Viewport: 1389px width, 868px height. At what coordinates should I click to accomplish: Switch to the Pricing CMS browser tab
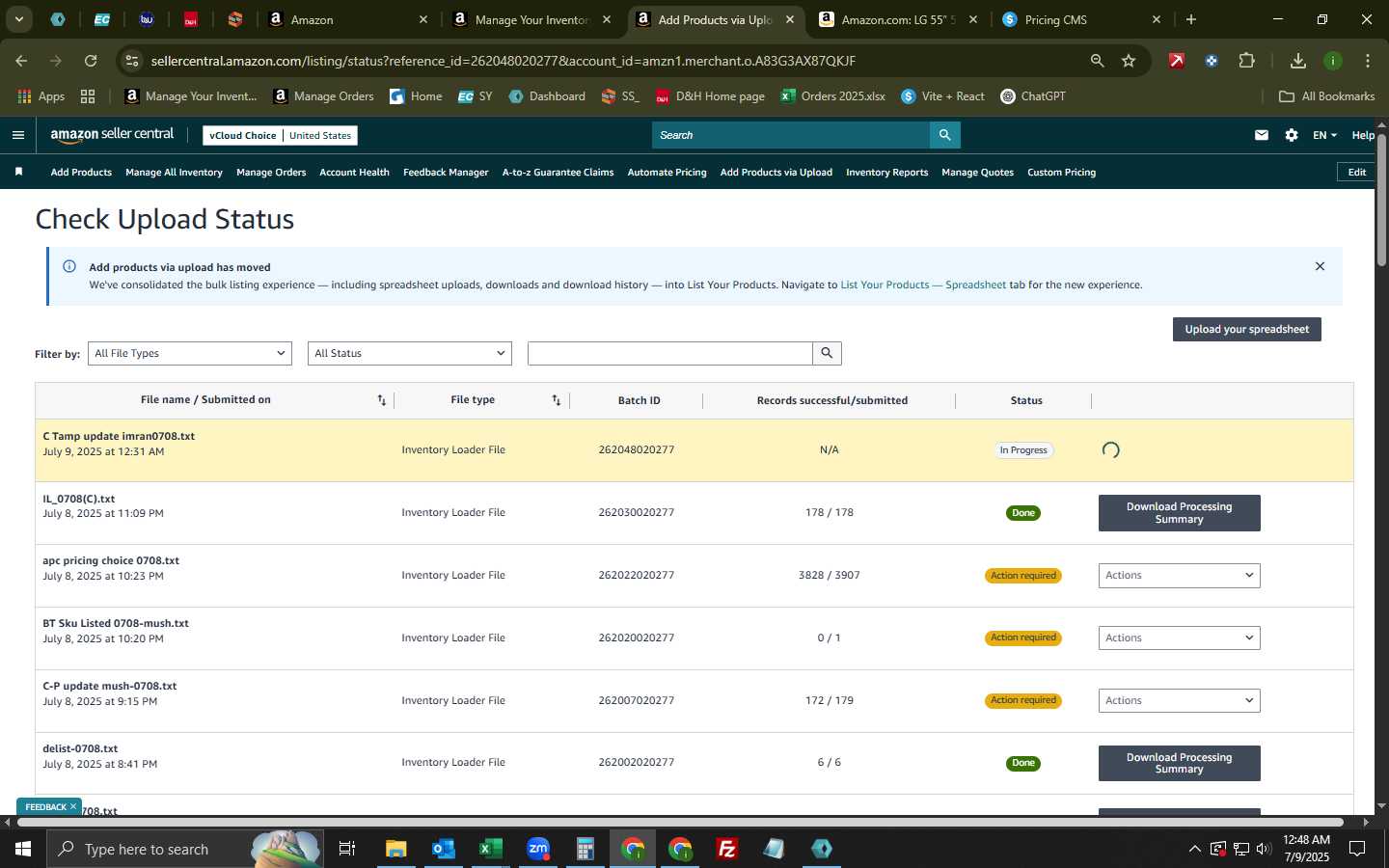(x=1080, y=19)
